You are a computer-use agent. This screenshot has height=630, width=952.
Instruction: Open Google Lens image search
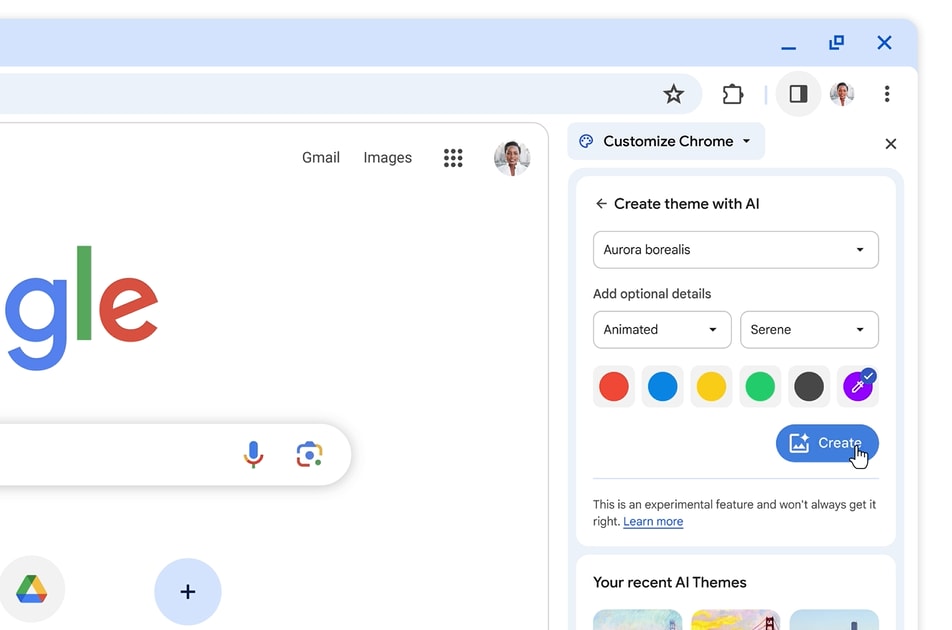309,454
